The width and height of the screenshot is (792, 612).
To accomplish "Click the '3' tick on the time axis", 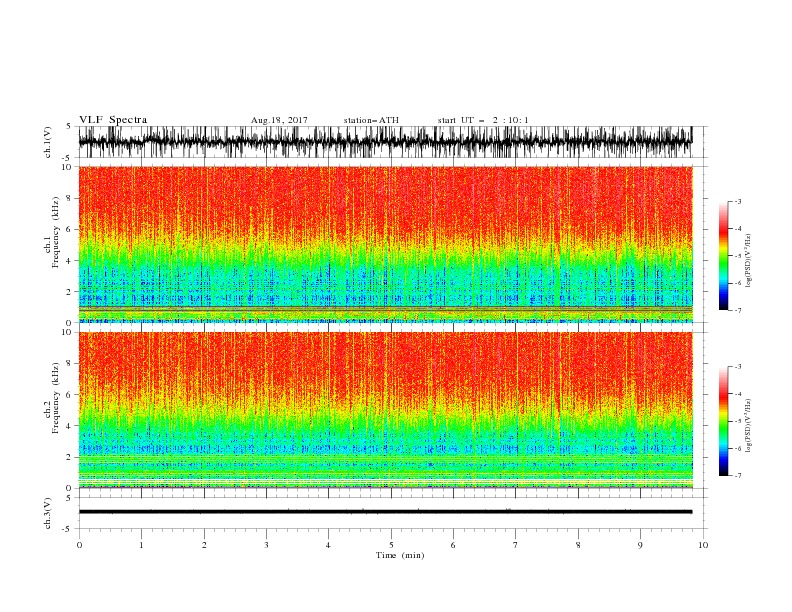I will click(x=266, y=545).
